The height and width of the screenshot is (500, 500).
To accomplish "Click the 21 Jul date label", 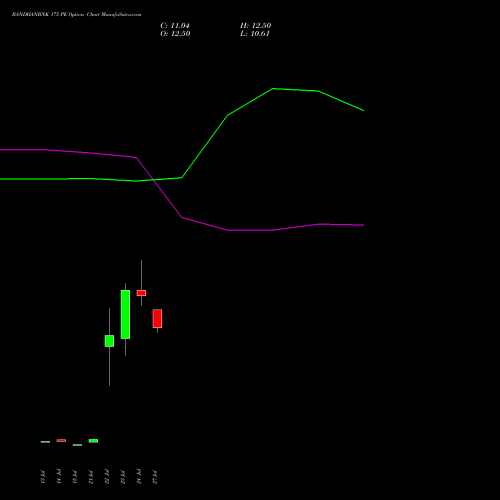I will point(91,477).
